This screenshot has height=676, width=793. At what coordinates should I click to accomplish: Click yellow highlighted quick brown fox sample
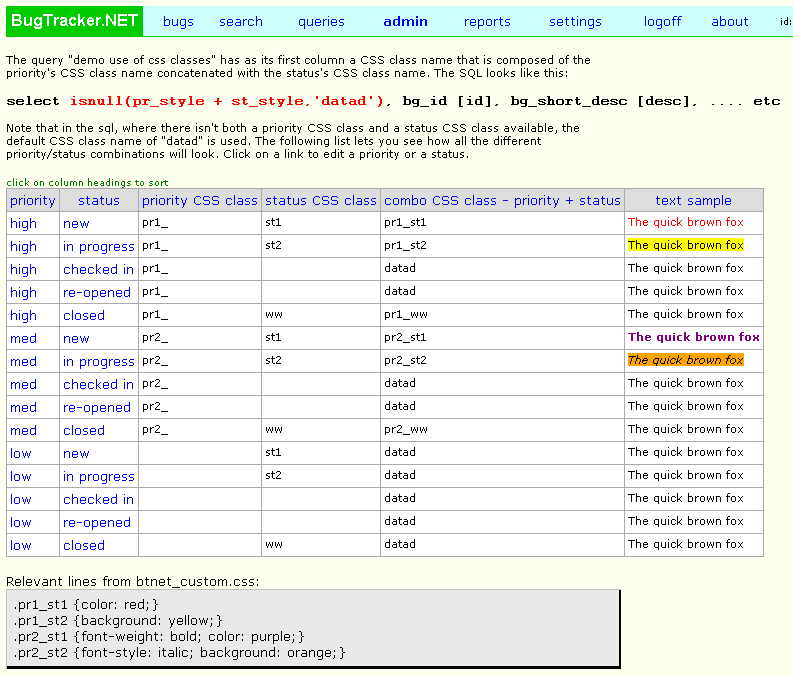pos(685,245)
